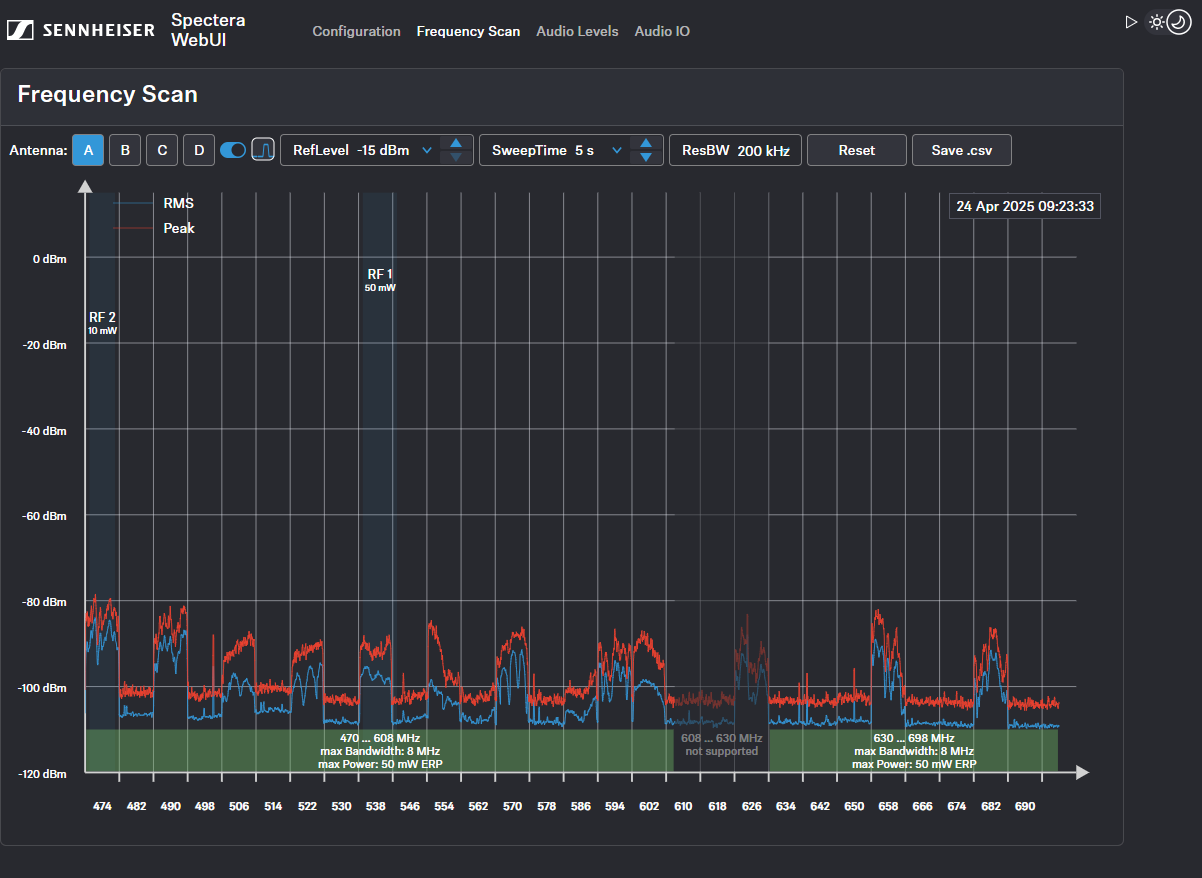
Task: Go to the Audio Levels tab
Action: 577,31
